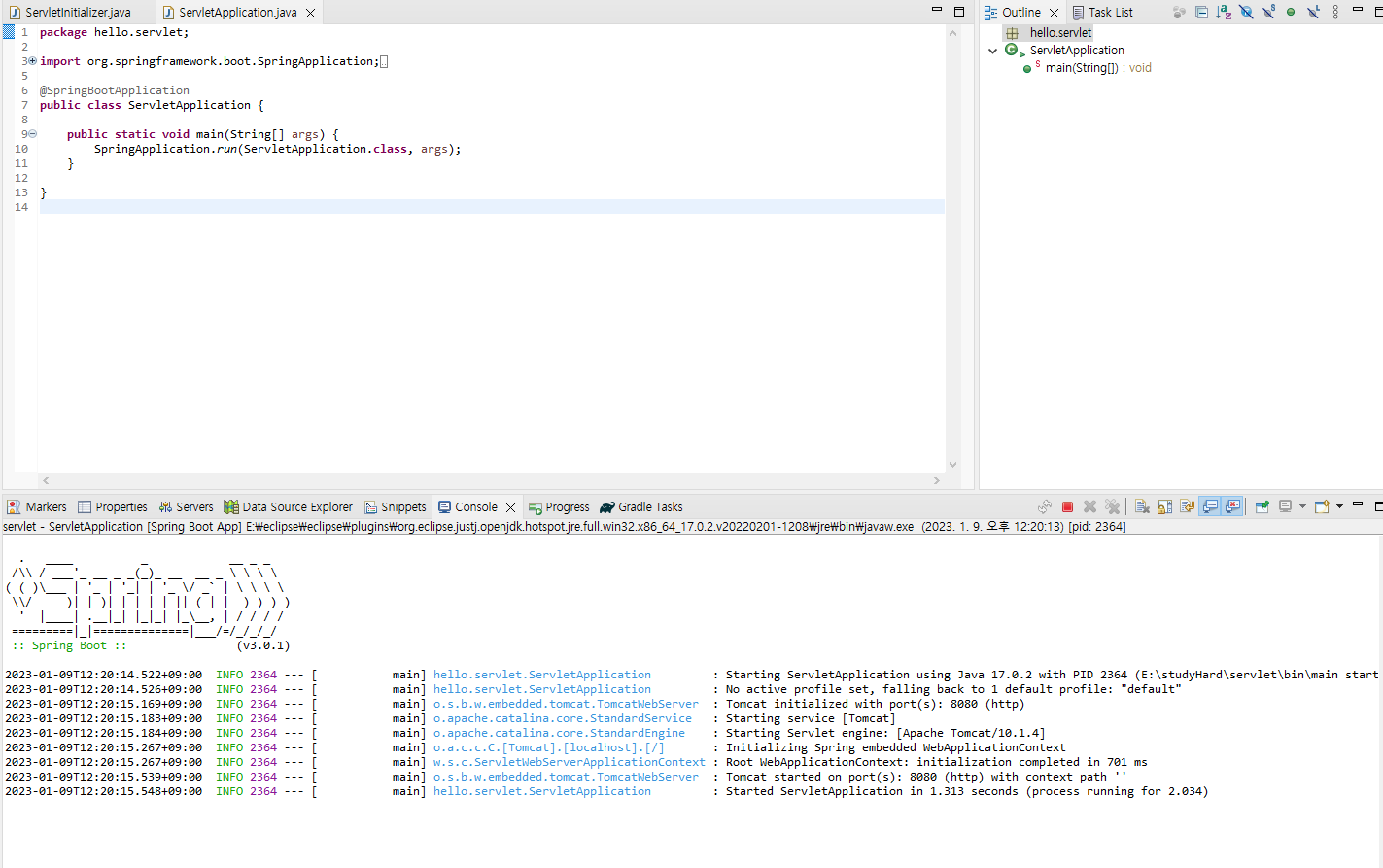Minimize the Console view
The width and height of the screenshot is (1383, 868).
click(x=1358, y=503)
